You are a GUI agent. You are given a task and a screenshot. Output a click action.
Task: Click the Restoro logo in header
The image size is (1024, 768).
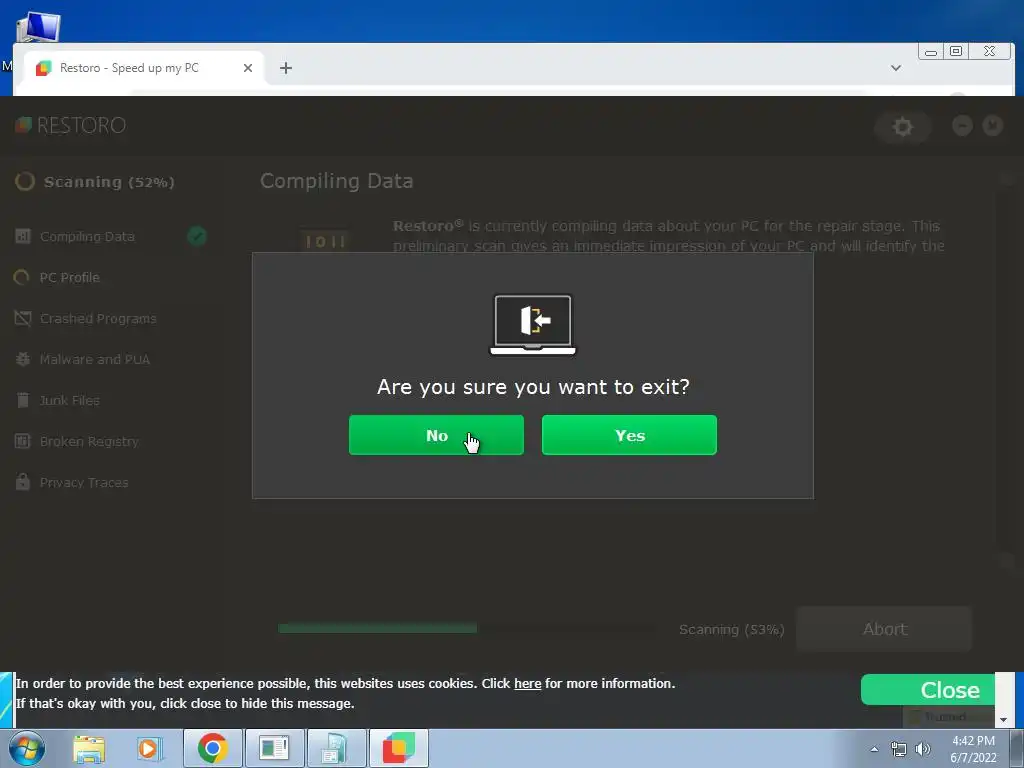71,125
